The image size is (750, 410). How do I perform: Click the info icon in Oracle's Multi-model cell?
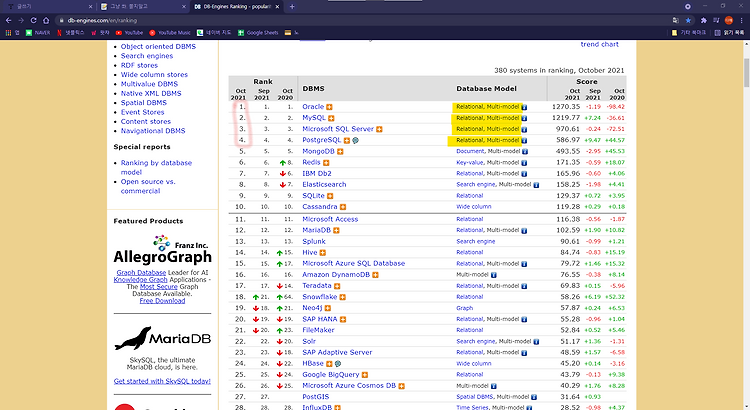[x=524, y=107]
